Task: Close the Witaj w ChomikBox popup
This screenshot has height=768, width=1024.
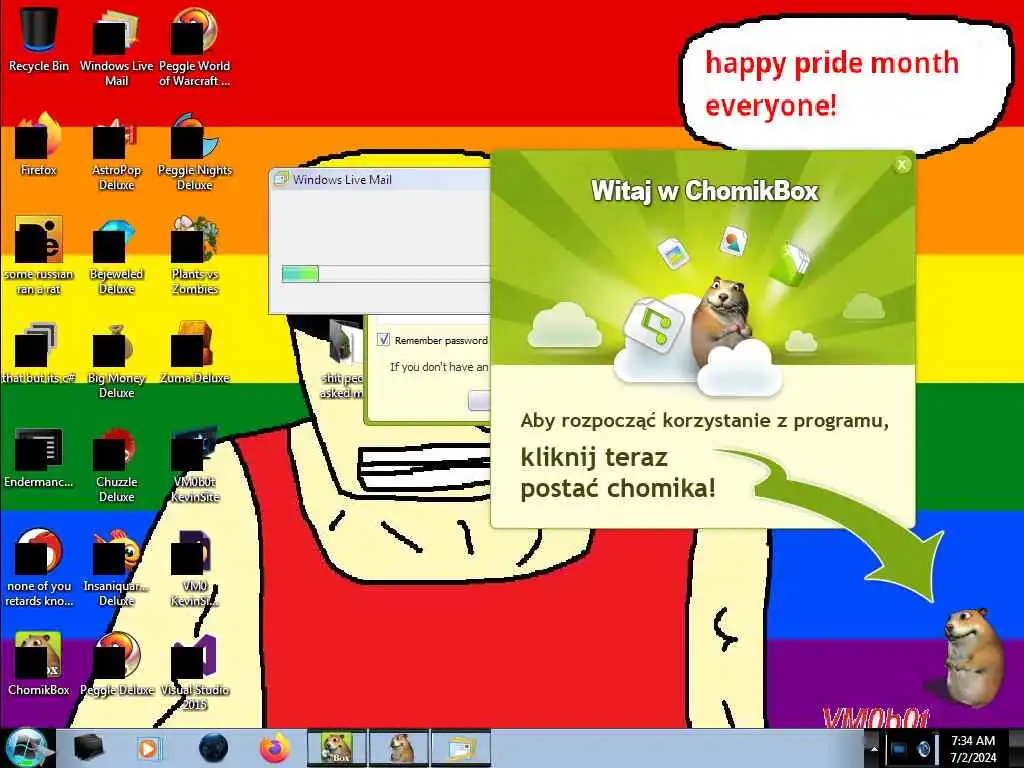Action: [902, 165]
